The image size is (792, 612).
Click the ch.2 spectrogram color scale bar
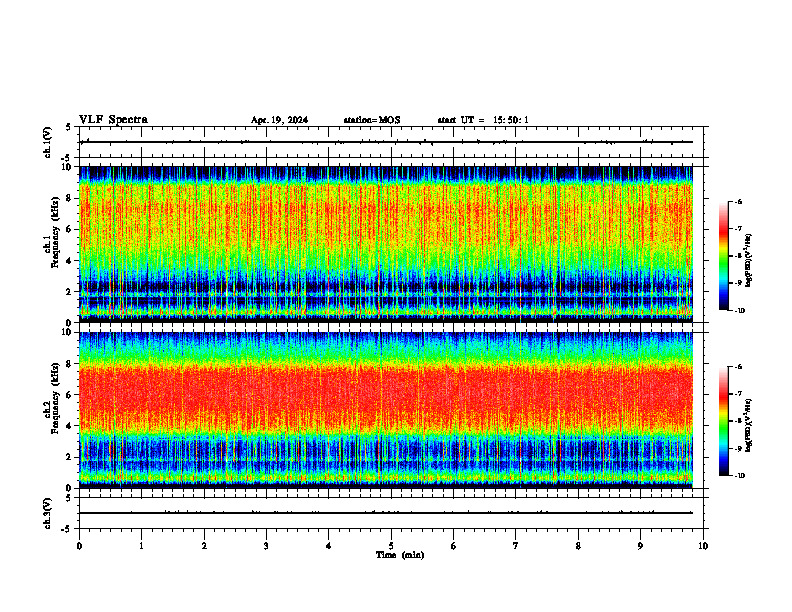coord(724,421)
